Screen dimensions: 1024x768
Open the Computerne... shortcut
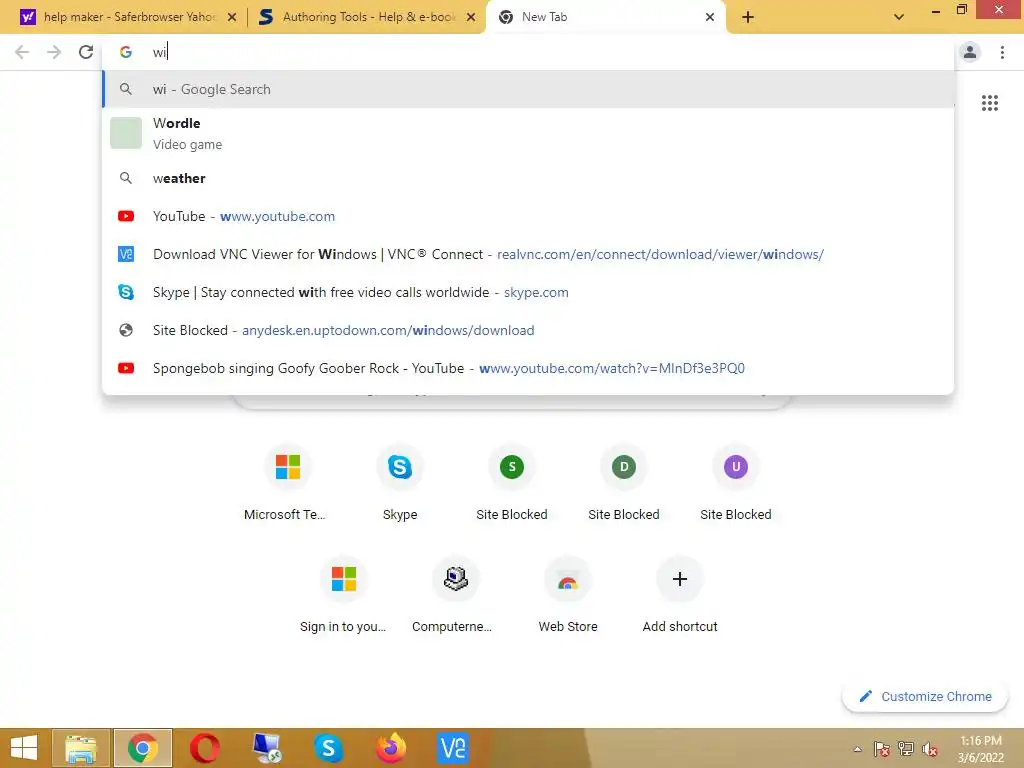(456, 596)
